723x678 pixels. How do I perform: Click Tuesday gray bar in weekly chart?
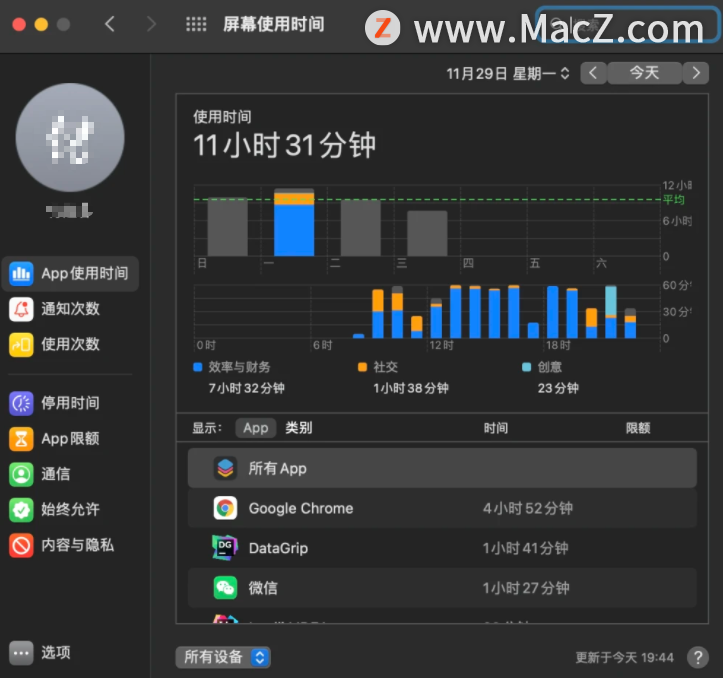click(x=361, y=228)
